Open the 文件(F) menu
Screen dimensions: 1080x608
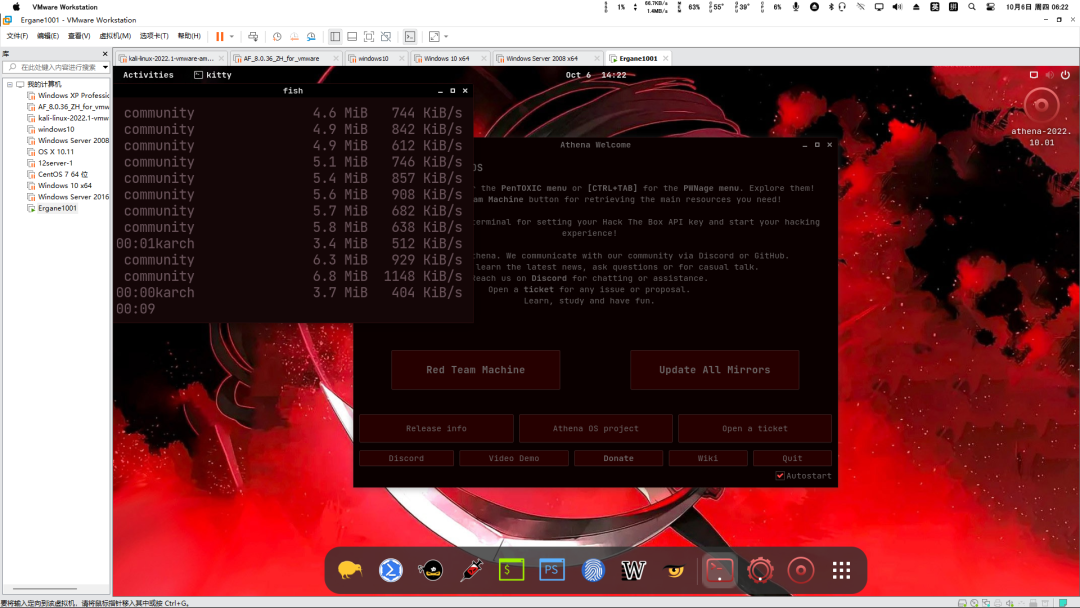point(17,36)
